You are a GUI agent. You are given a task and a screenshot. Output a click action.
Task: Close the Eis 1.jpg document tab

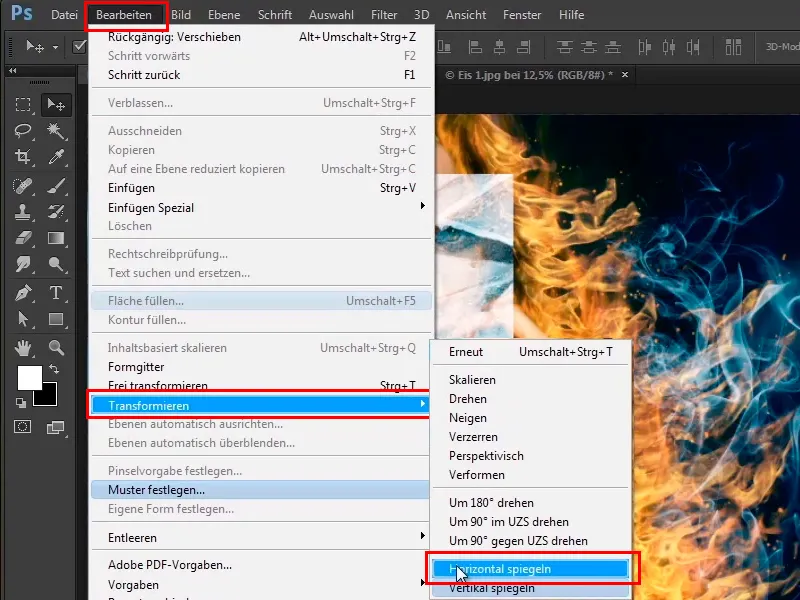(x=624, y=74)
